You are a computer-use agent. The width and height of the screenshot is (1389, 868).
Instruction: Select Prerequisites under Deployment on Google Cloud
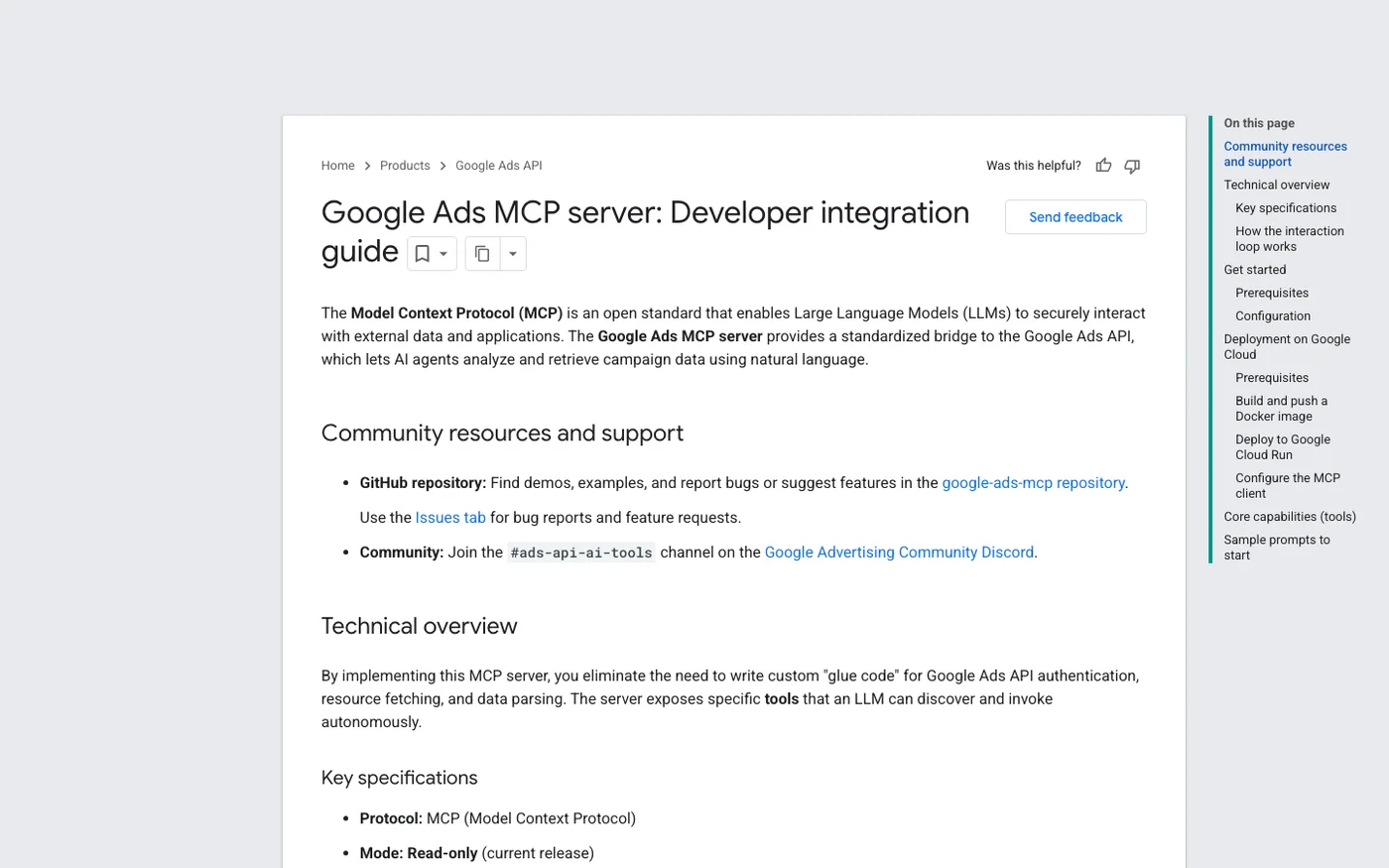[1272, 378]
